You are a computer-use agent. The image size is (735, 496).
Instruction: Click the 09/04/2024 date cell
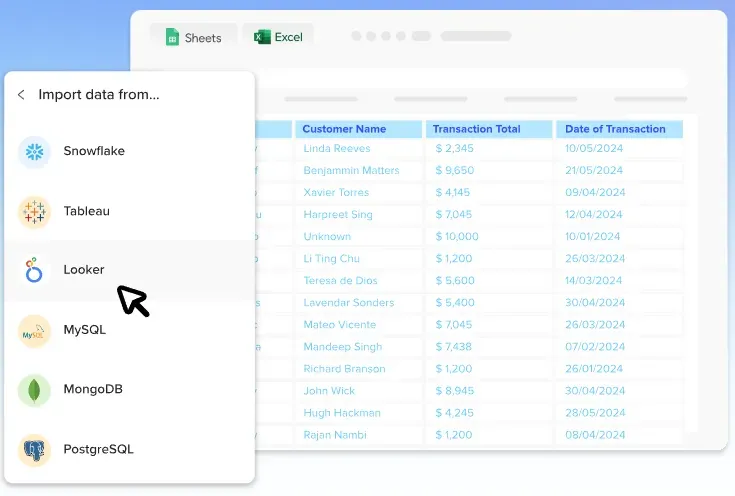(619, 193)
